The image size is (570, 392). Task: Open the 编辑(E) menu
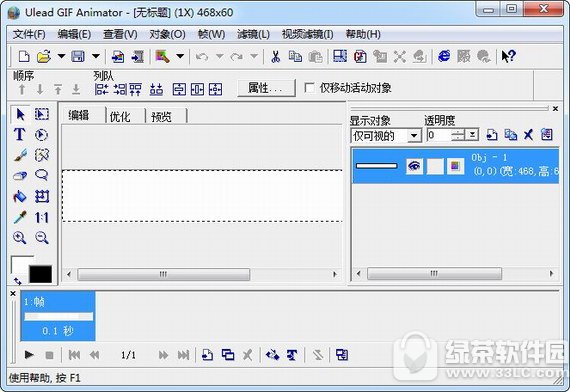click(74, 35)
